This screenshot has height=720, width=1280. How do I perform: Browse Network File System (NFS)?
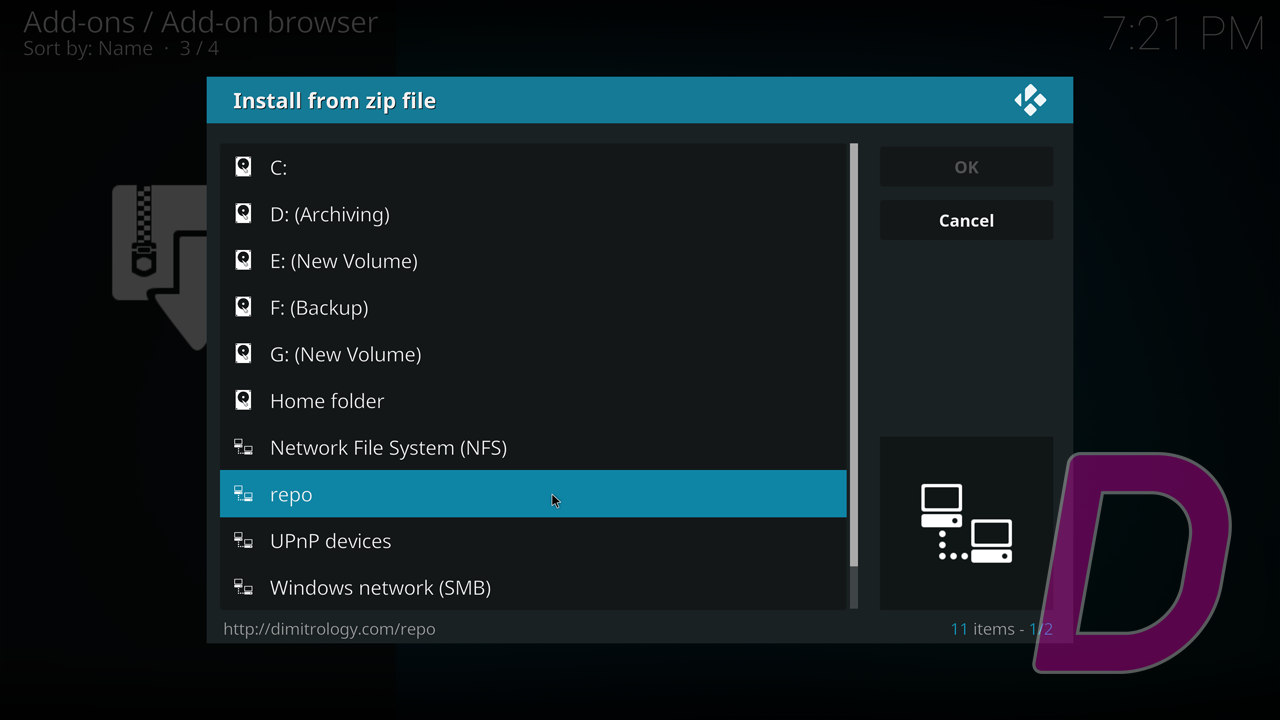(533, 447)
